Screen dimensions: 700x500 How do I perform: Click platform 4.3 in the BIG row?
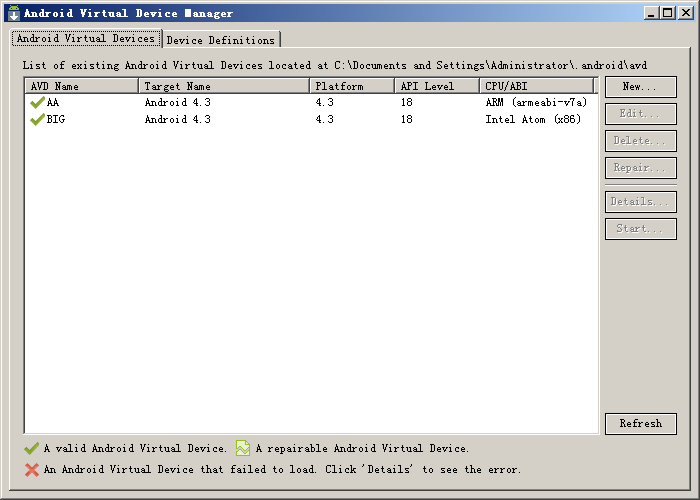pos(325,120)
